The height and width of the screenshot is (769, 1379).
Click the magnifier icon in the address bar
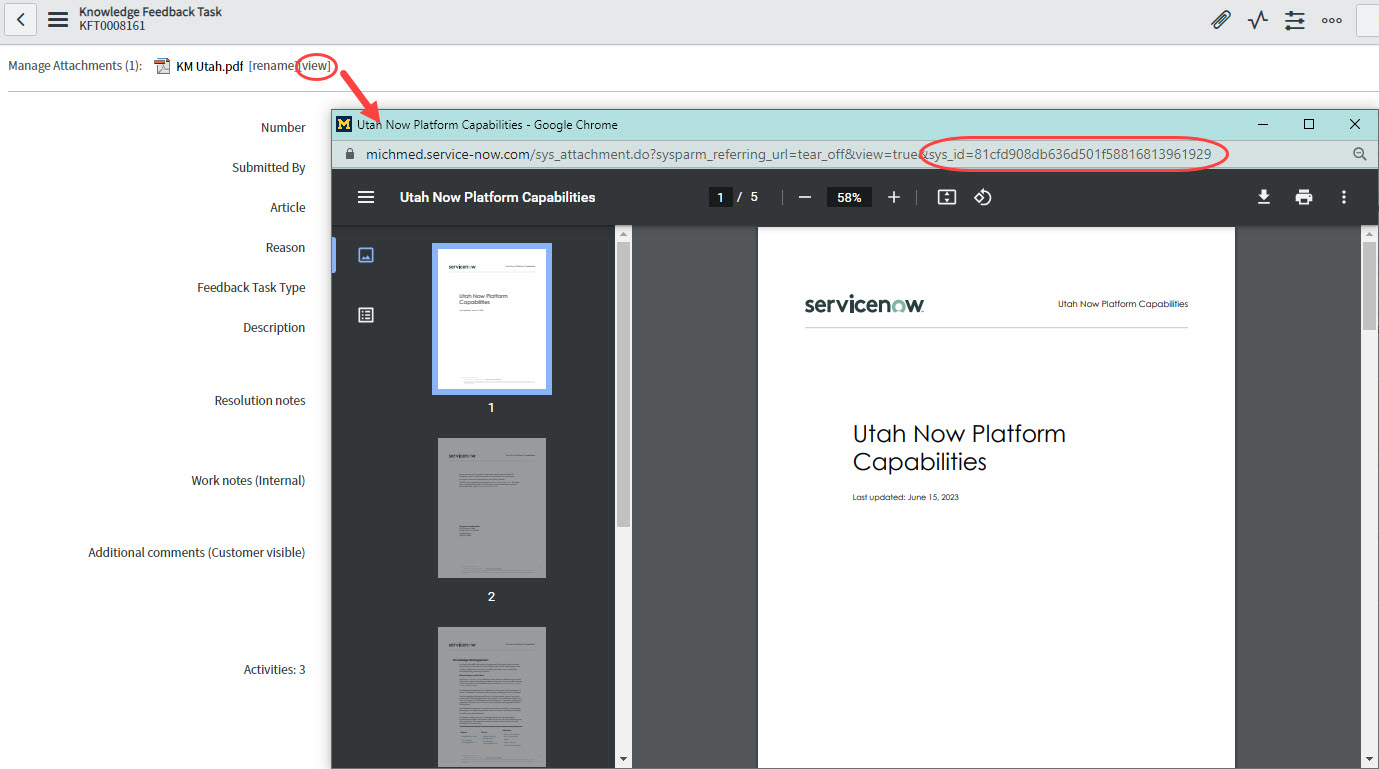1358,154
